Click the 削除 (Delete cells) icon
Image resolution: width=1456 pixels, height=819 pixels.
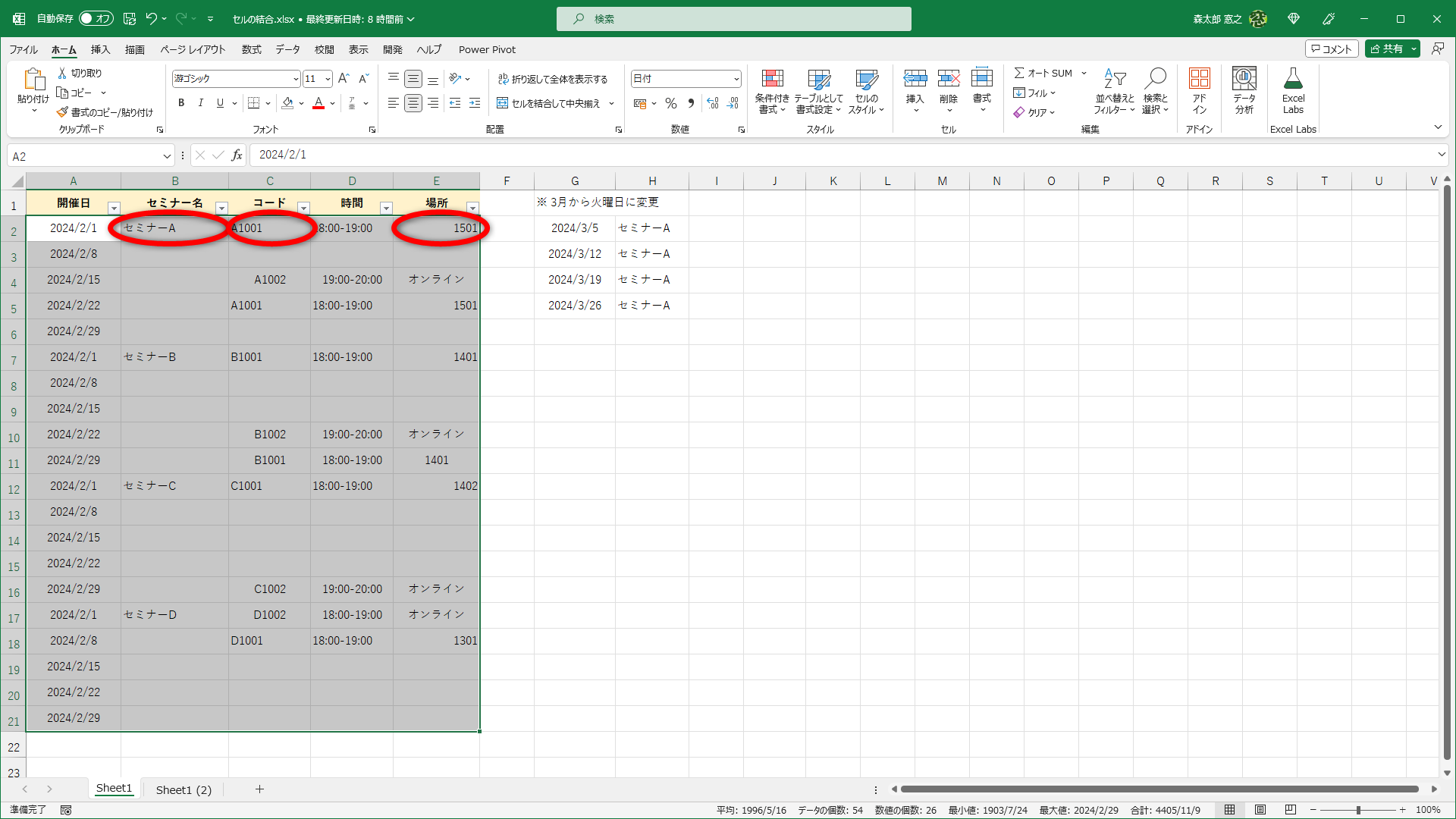point(949,89)
